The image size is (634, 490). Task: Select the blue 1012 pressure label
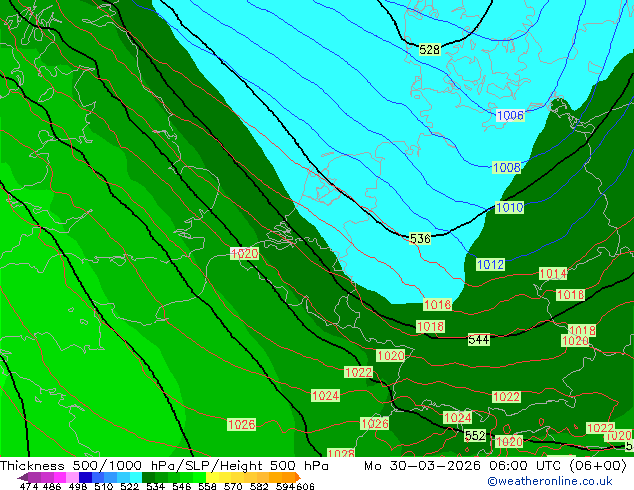pyautogui.click(x=490, y=265)
